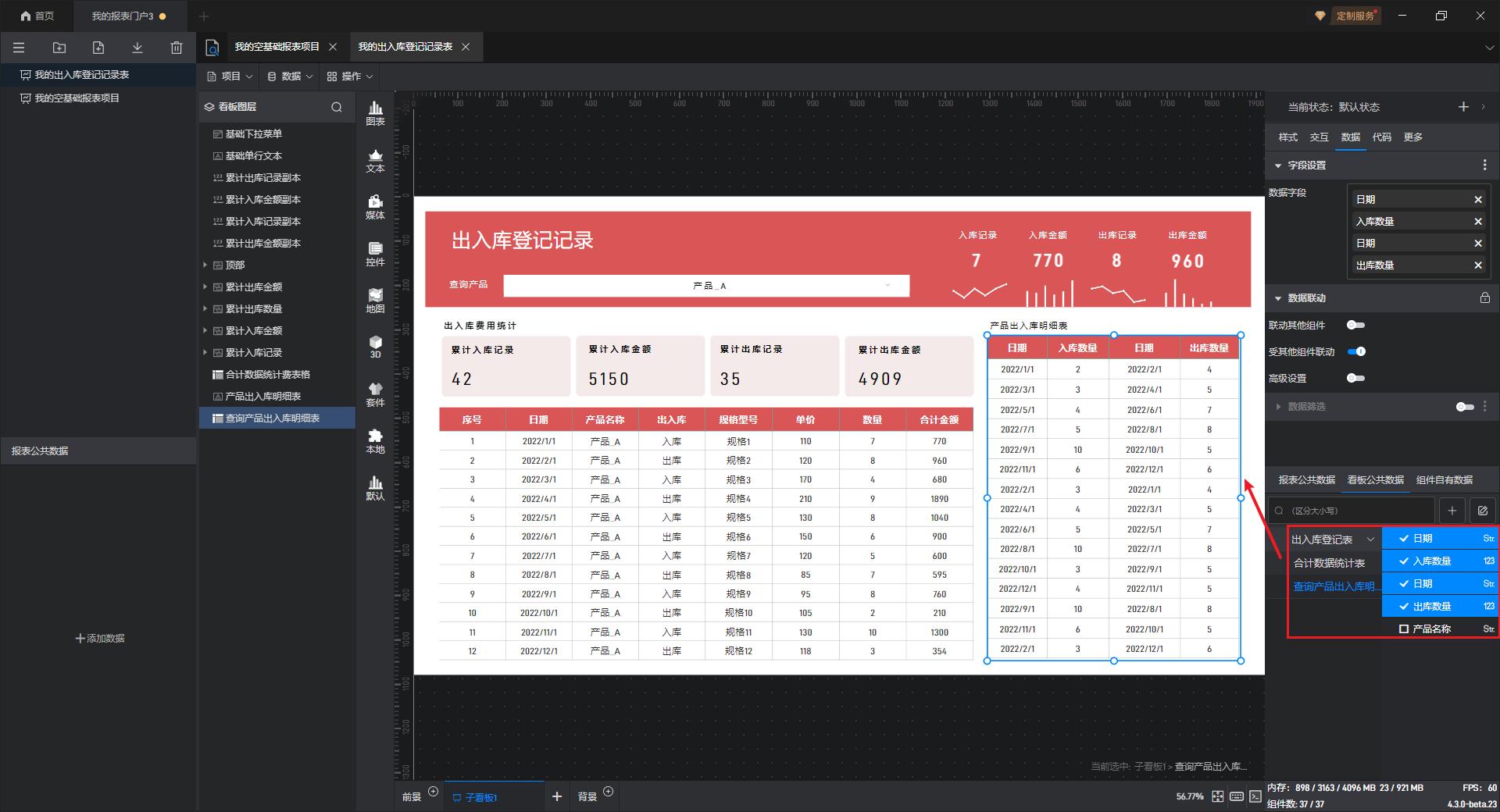Image resolution: width=1500 pixels, height=812 pixels.
Task: Click the download/import icon
Action: 137,48
